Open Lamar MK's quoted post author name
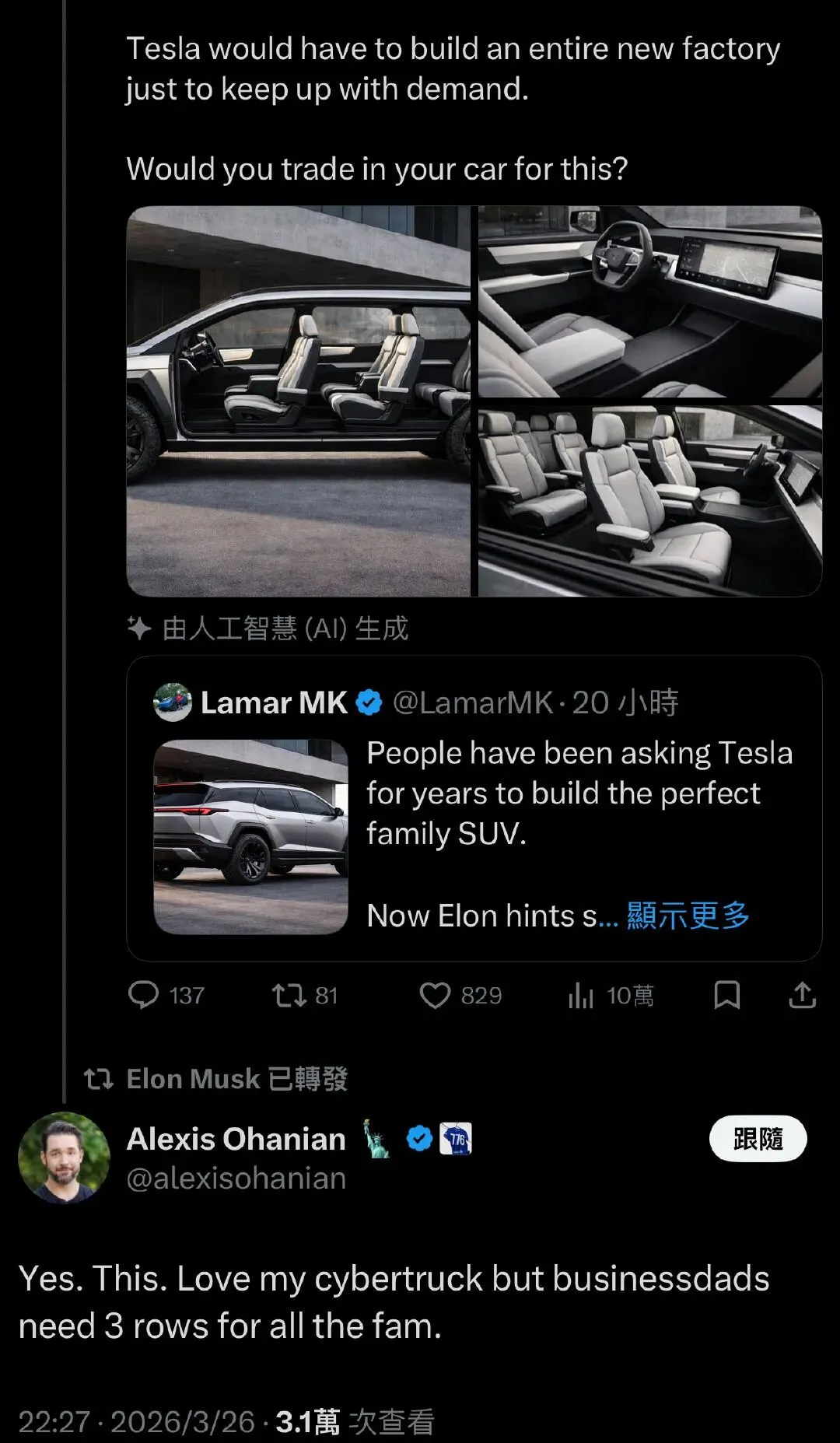The image size is (840, 1443). tap(274, 702)
